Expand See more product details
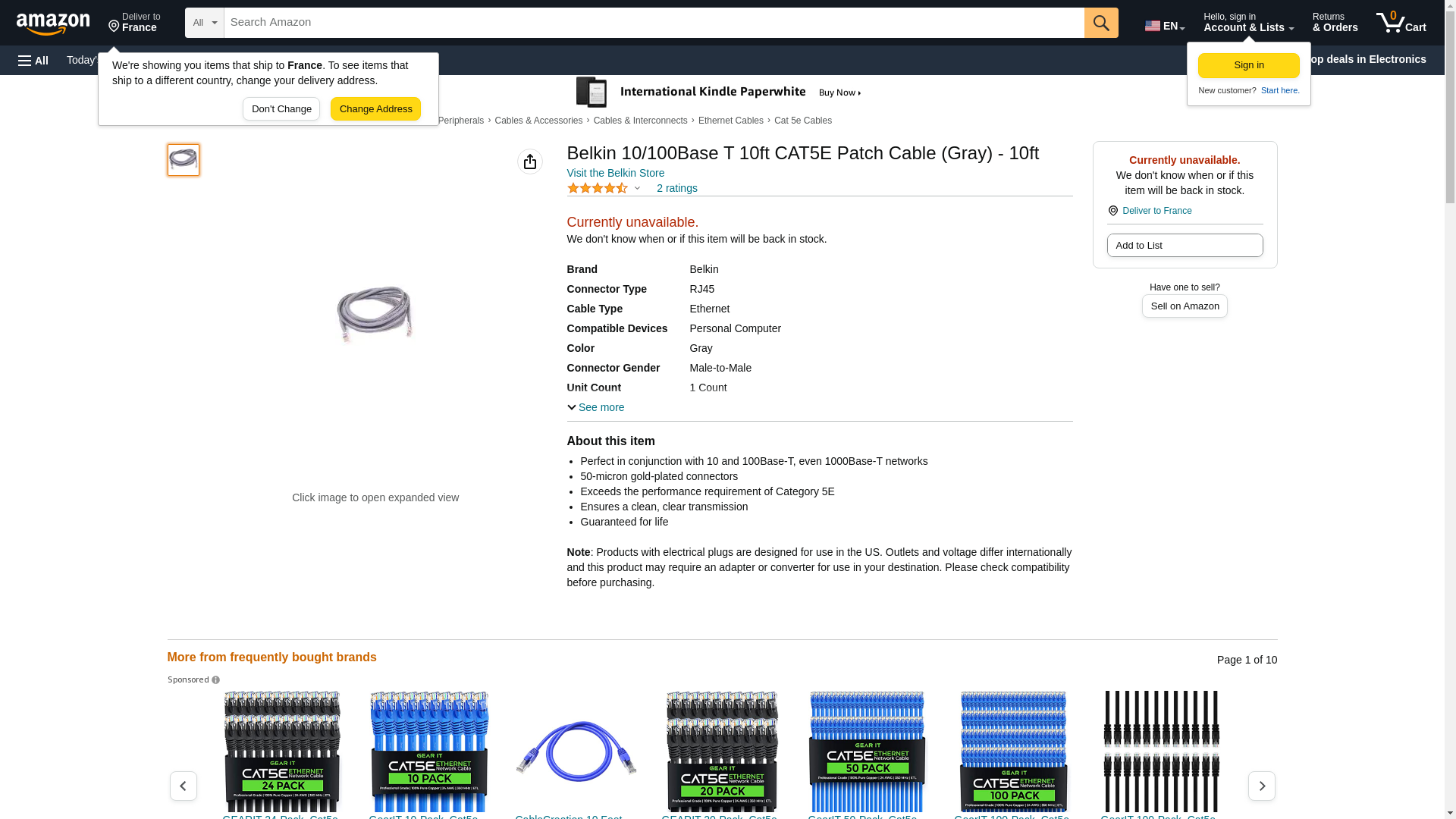This screenshot has width=1456, height=819. coord(596,407)
